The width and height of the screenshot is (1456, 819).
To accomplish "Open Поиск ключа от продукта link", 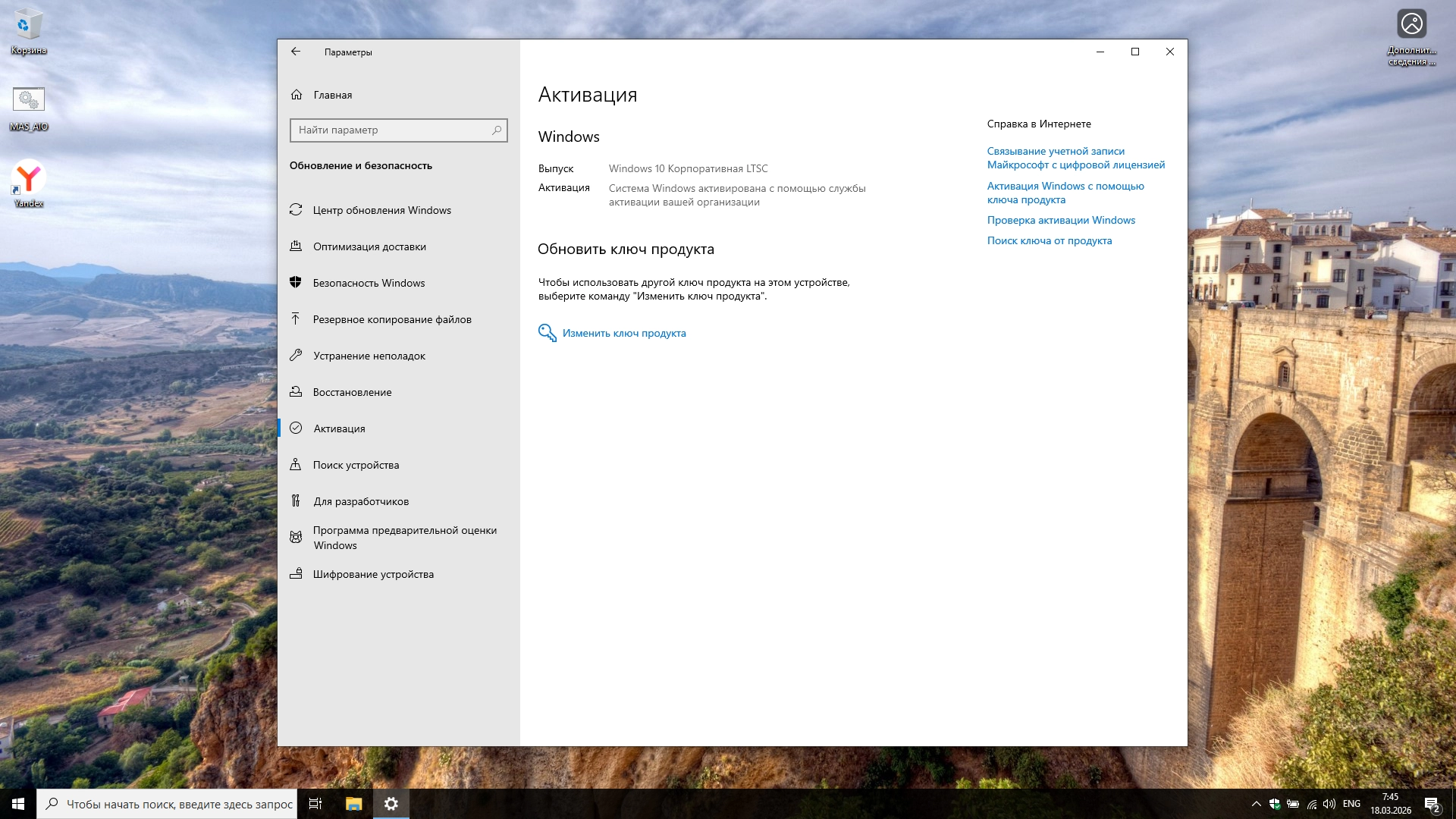I will pyautogui.click(x=1049, y=240).
